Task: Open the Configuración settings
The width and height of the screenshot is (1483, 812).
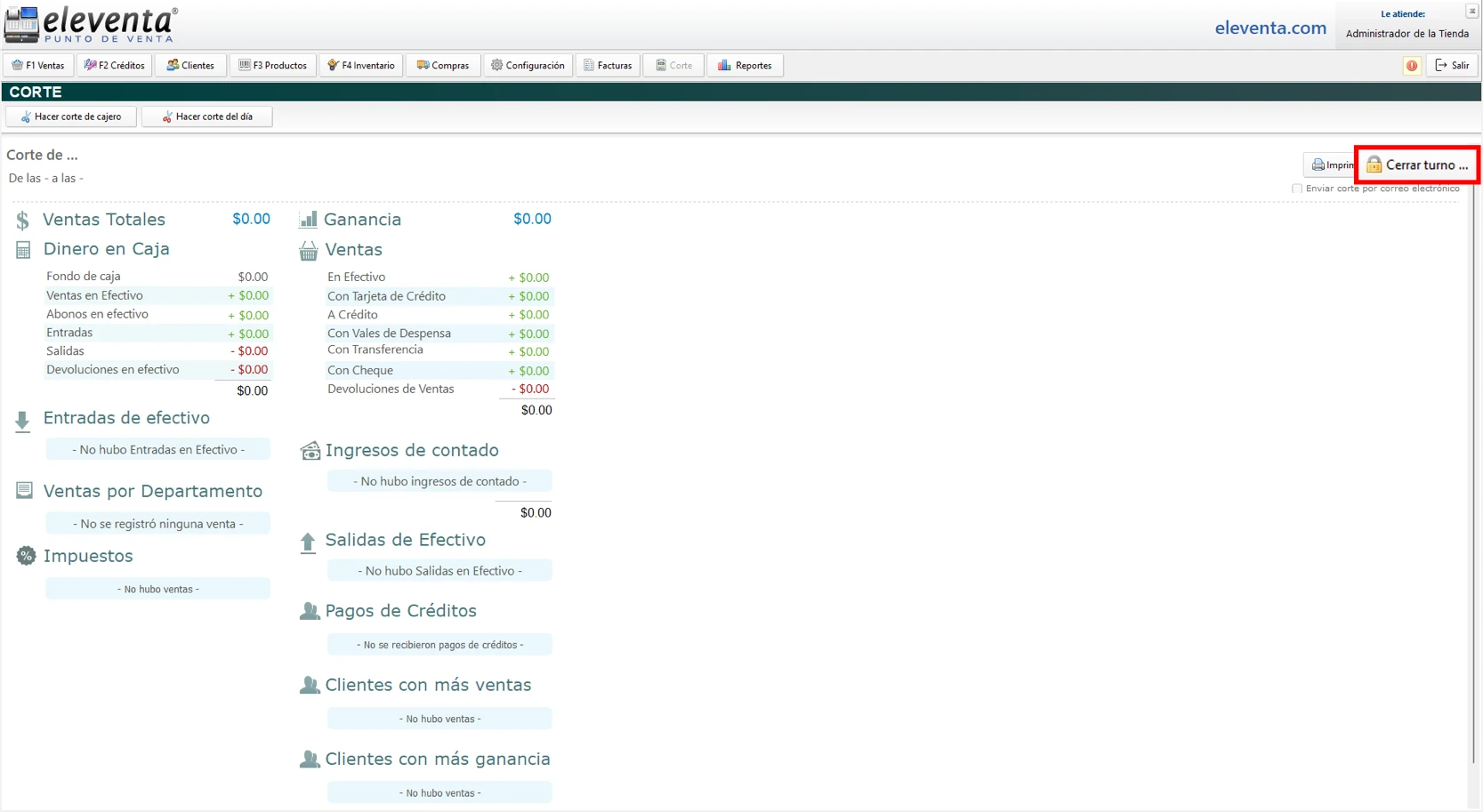Action: click(528, 66)
